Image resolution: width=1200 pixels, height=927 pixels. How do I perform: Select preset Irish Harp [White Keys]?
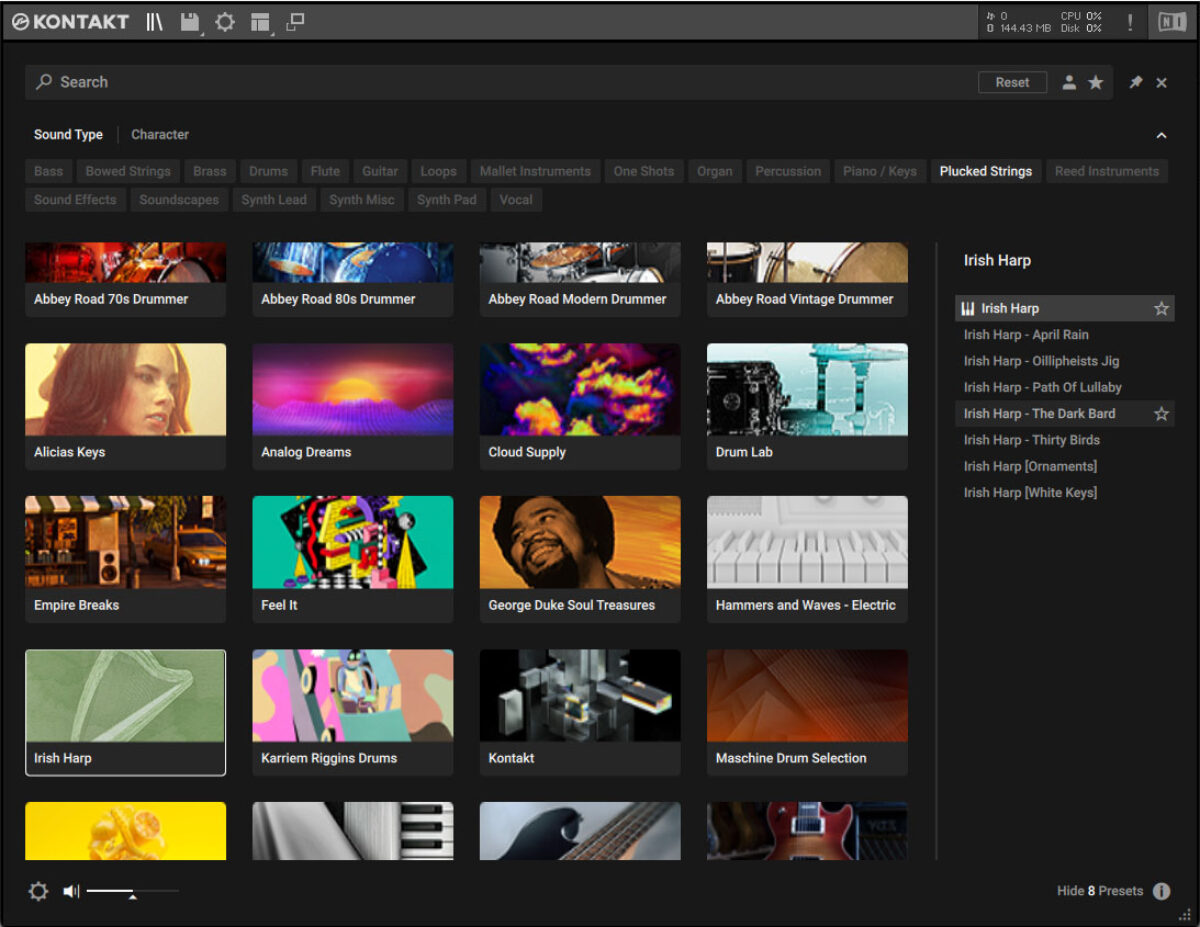click(x=1064, y=493)
